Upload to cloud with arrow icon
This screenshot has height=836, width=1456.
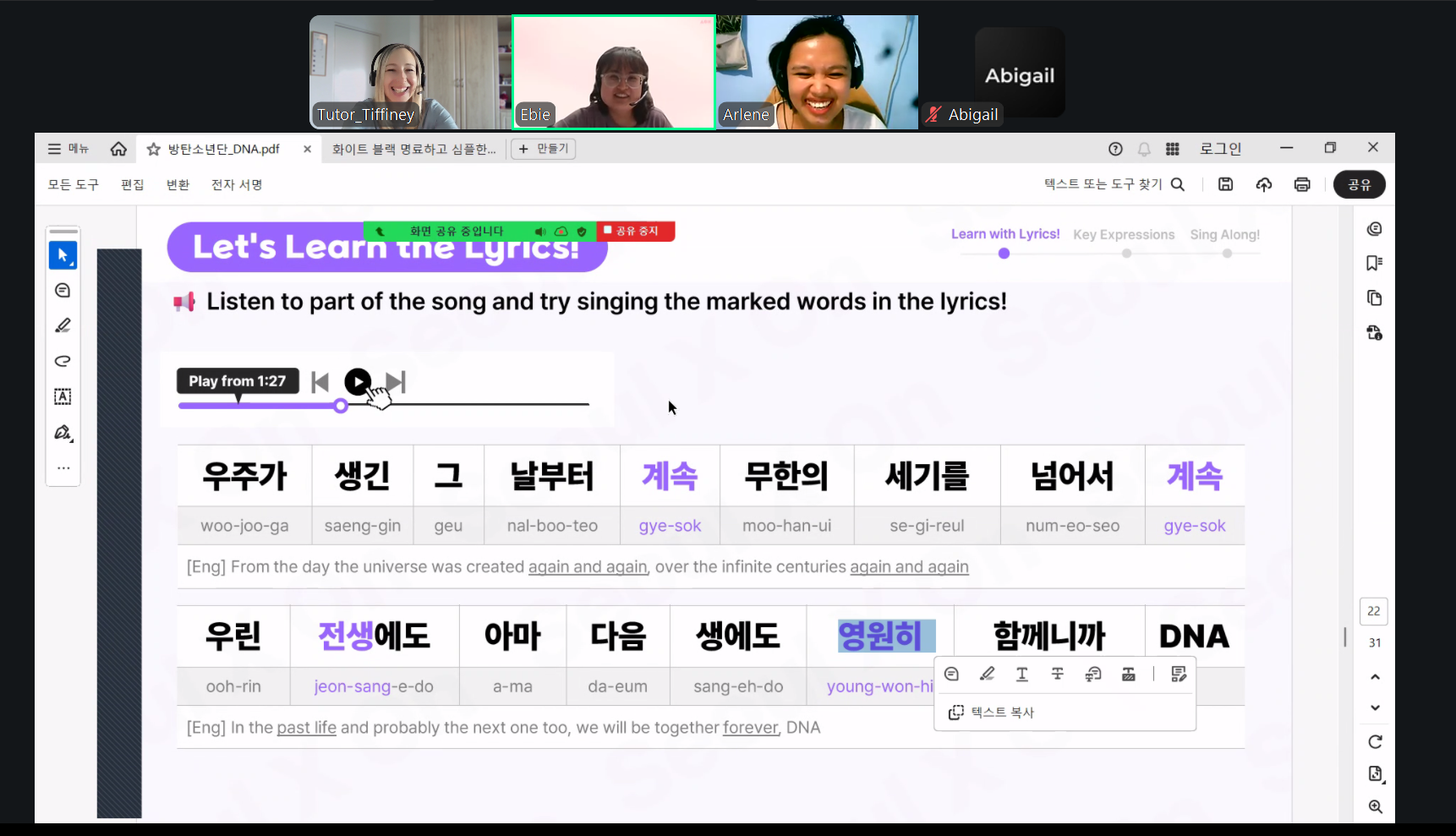click(1264, 184)
